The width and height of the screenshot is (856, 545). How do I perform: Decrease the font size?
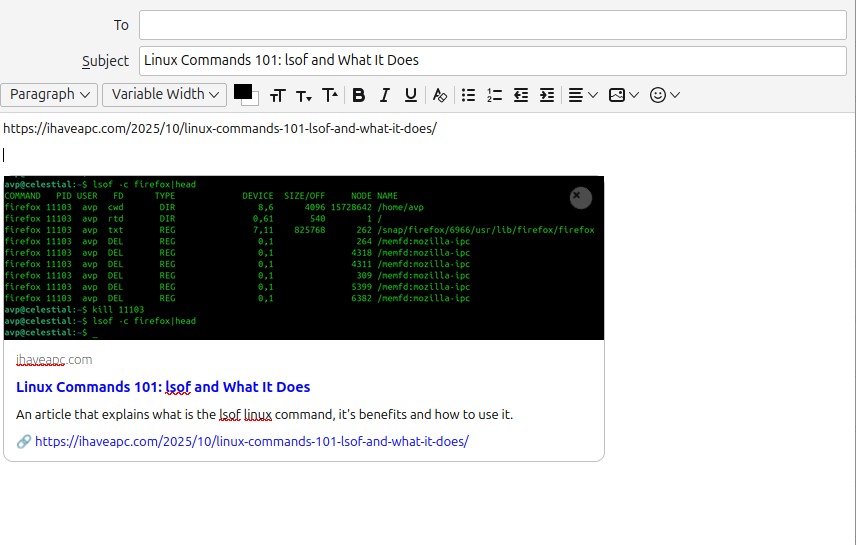point(304,96)
